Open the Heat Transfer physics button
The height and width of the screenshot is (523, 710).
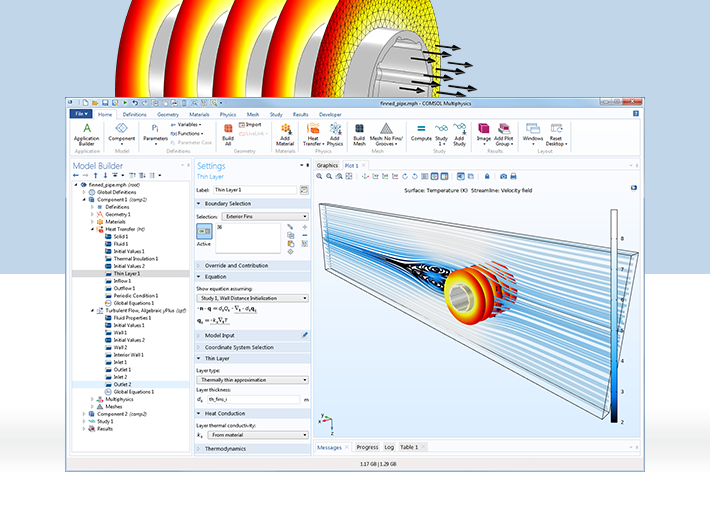click(x=313, y=134)
